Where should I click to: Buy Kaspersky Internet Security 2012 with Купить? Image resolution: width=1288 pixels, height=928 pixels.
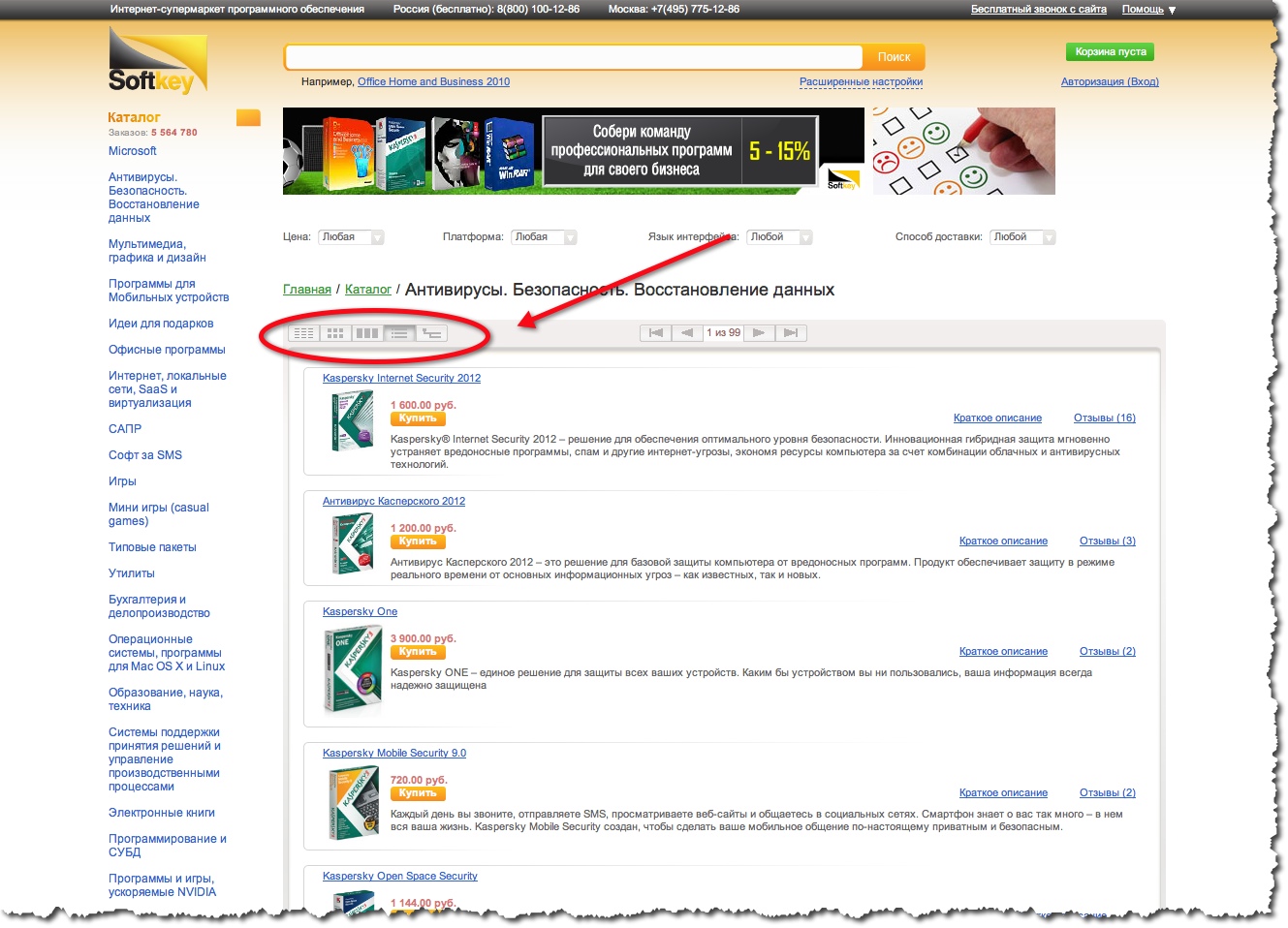(418, 418)
